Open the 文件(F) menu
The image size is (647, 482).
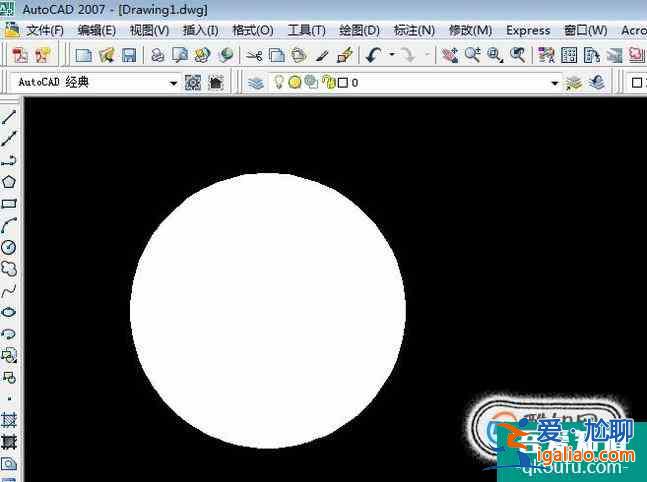pos(45,31)
